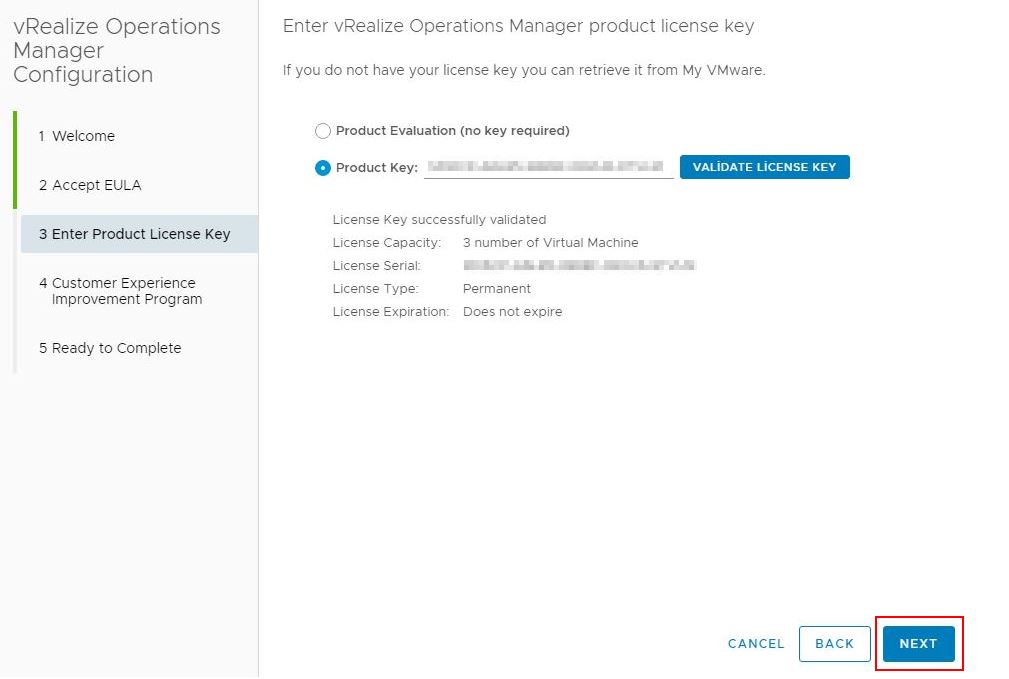Click into the Product Key input field
The image size is (1009, 679).
(x=548, y=167)
